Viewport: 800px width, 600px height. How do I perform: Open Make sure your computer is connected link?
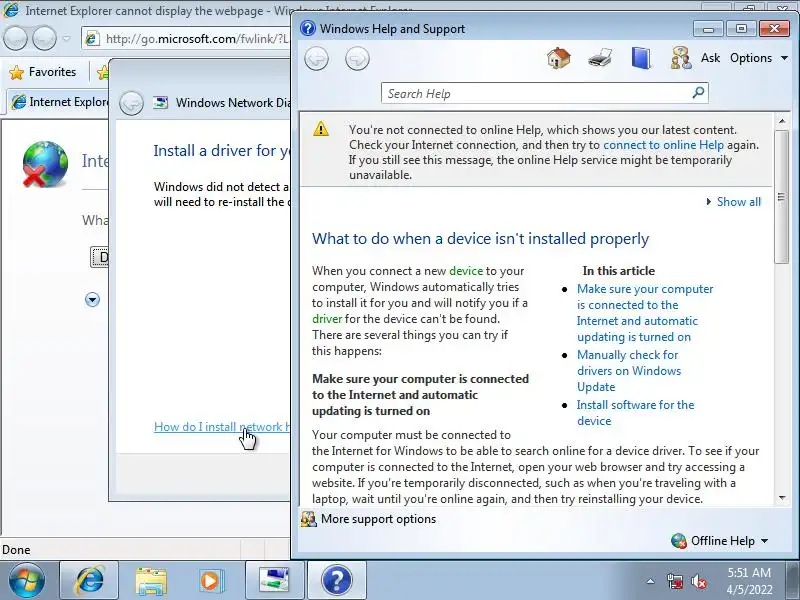point(645,313)
